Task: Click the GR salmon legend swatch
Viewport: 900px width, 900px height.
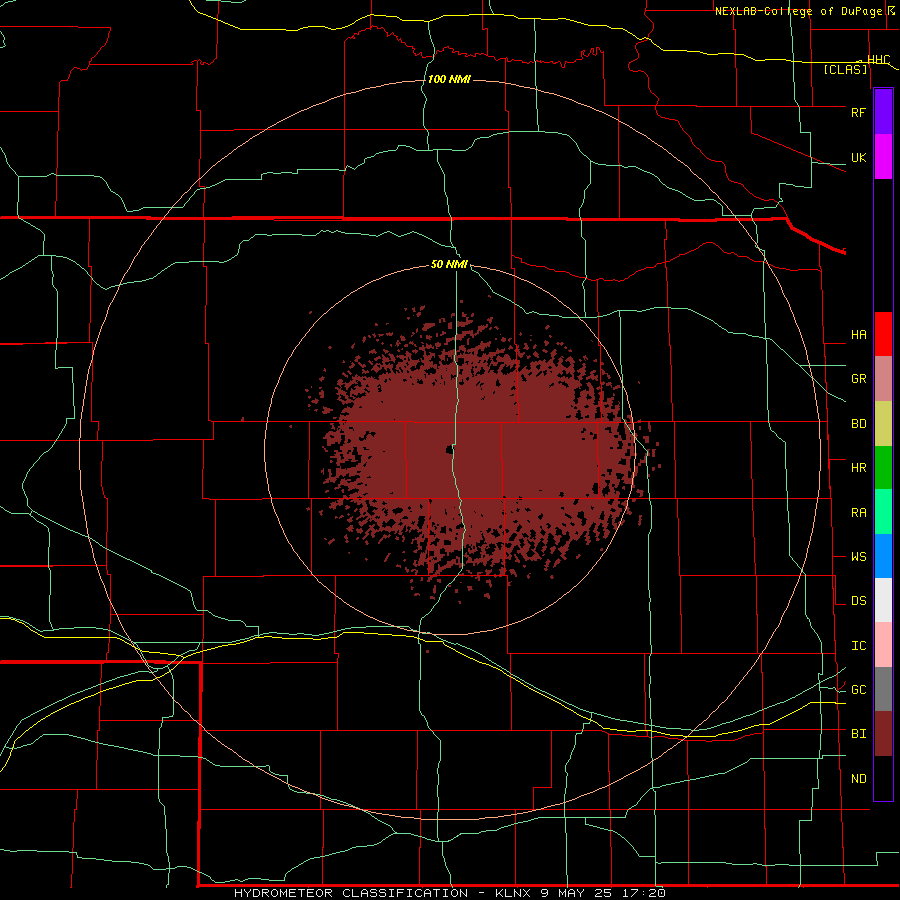Action: tap(883, 379)
